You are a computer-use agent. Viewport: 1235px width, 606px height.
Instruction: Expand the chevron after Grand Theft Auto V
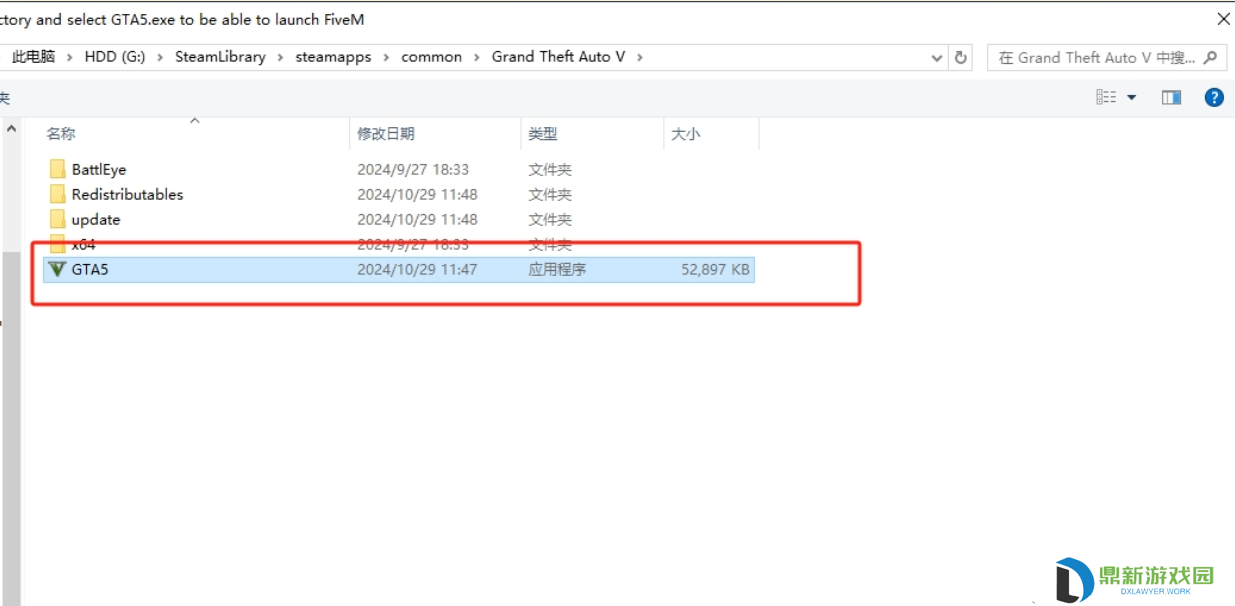(x=640, y=57)
